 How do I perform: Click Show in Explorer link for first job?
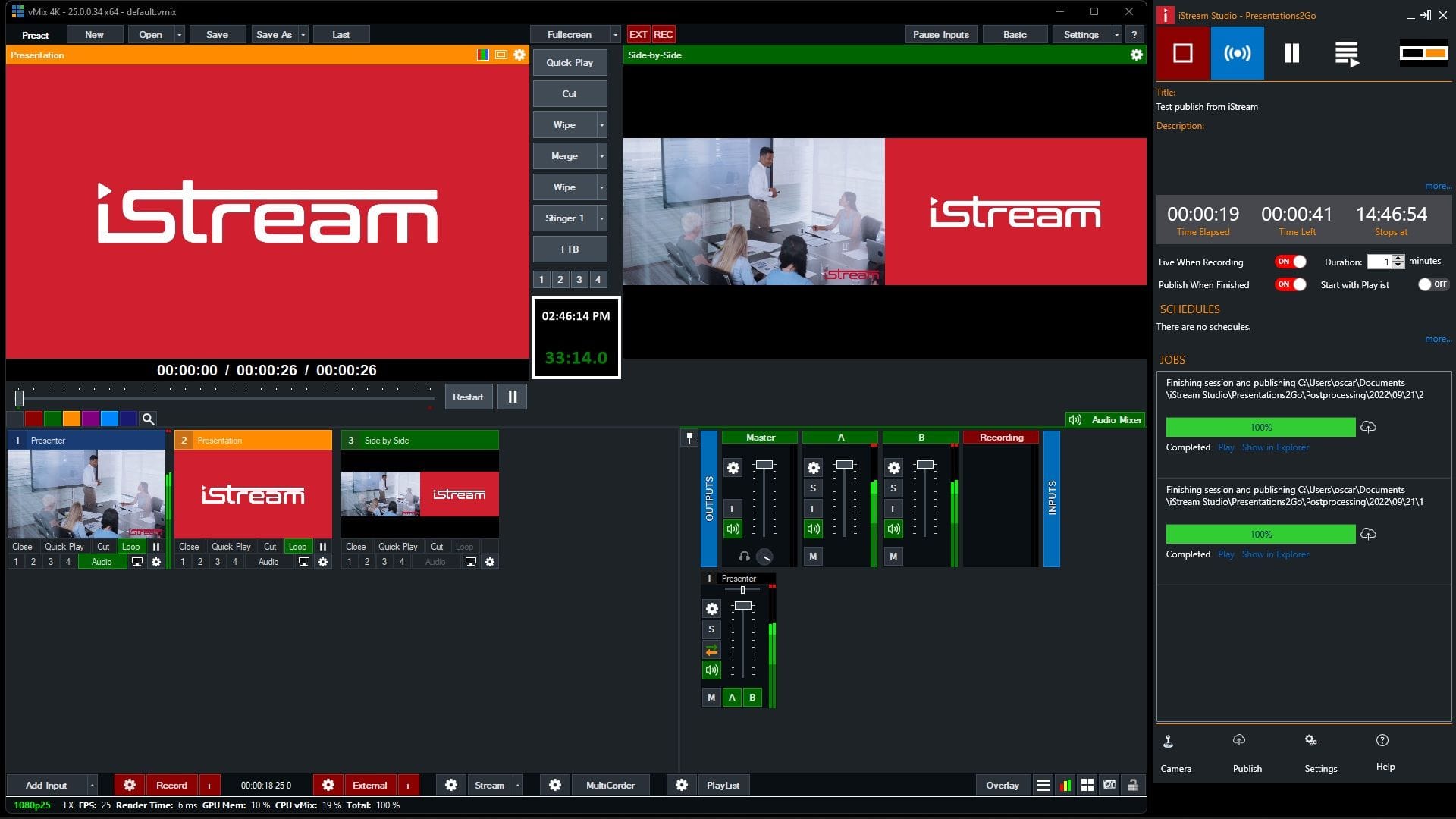(1275, 447)
